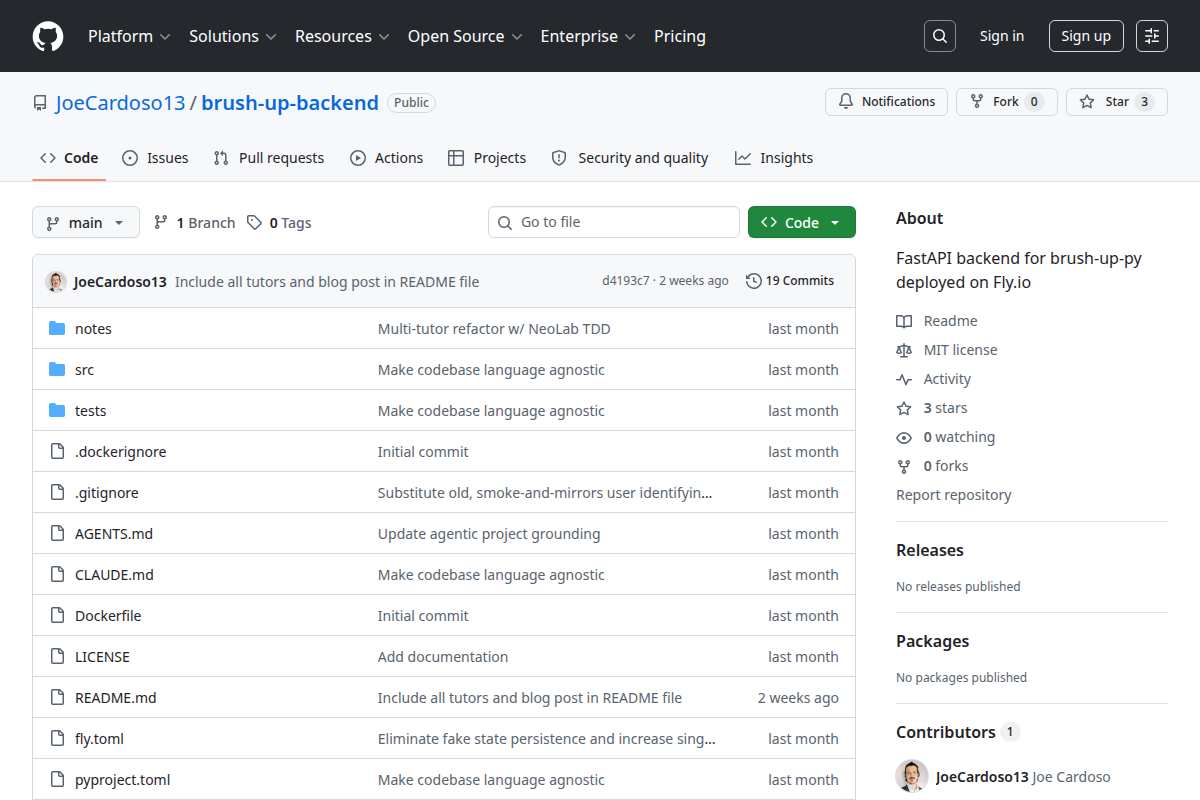The image size is (1200, 800).
Task: Click the Notifications button
Action: click(886, 102)
